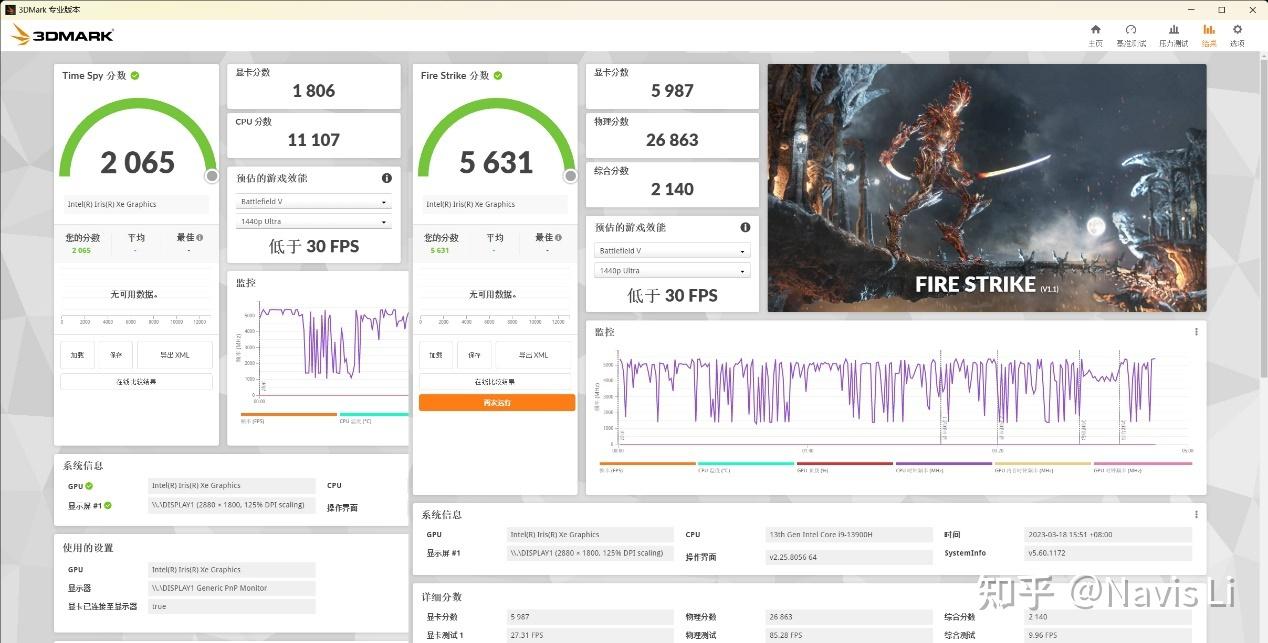Click 保存 button under Time Spy
The width and height of the screenshot is (1268, 643).
(115, 355)
